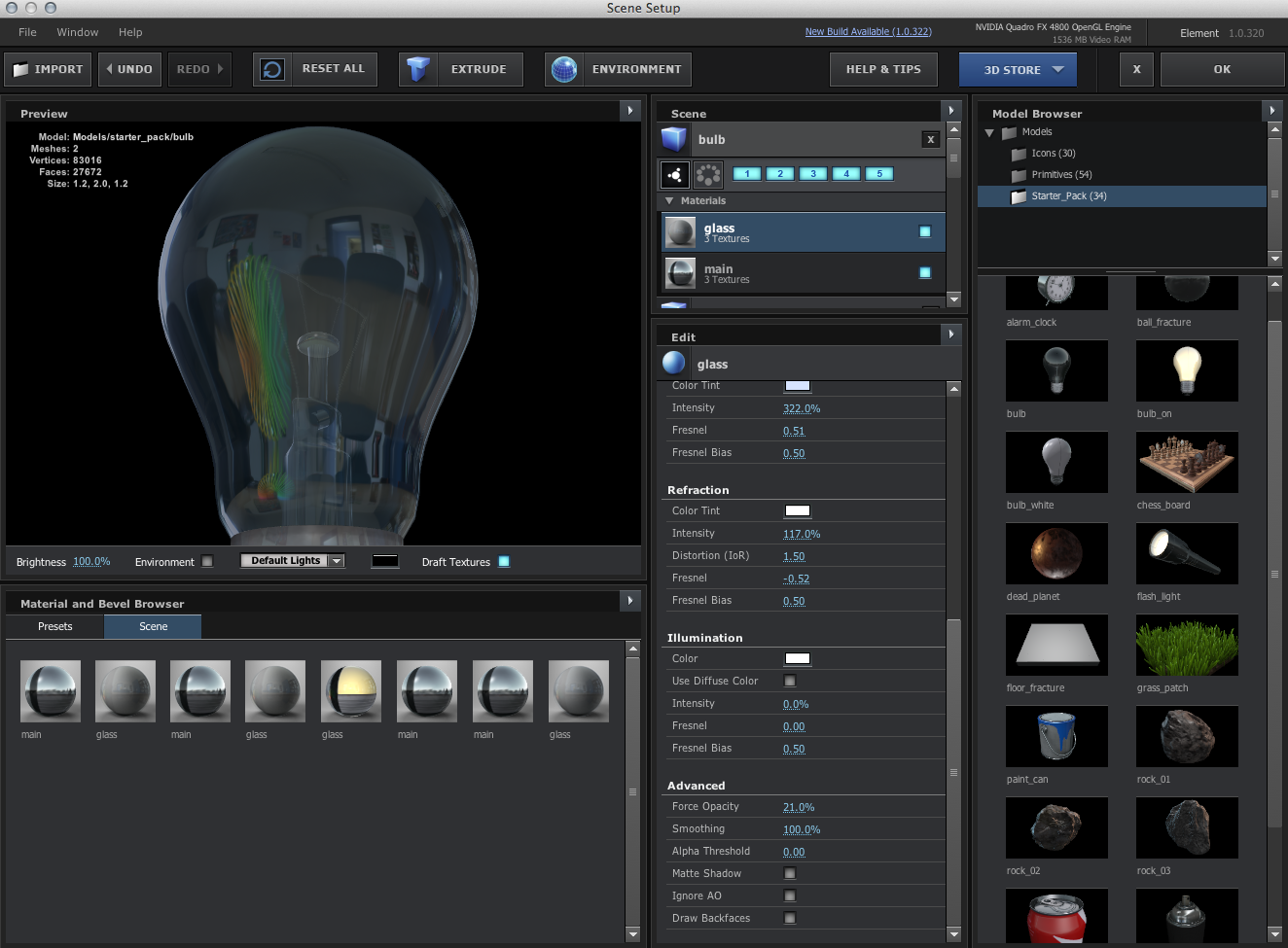The image size is (1288, 948).
Task: Click the Undo button
Action: (x=129, y=69)
